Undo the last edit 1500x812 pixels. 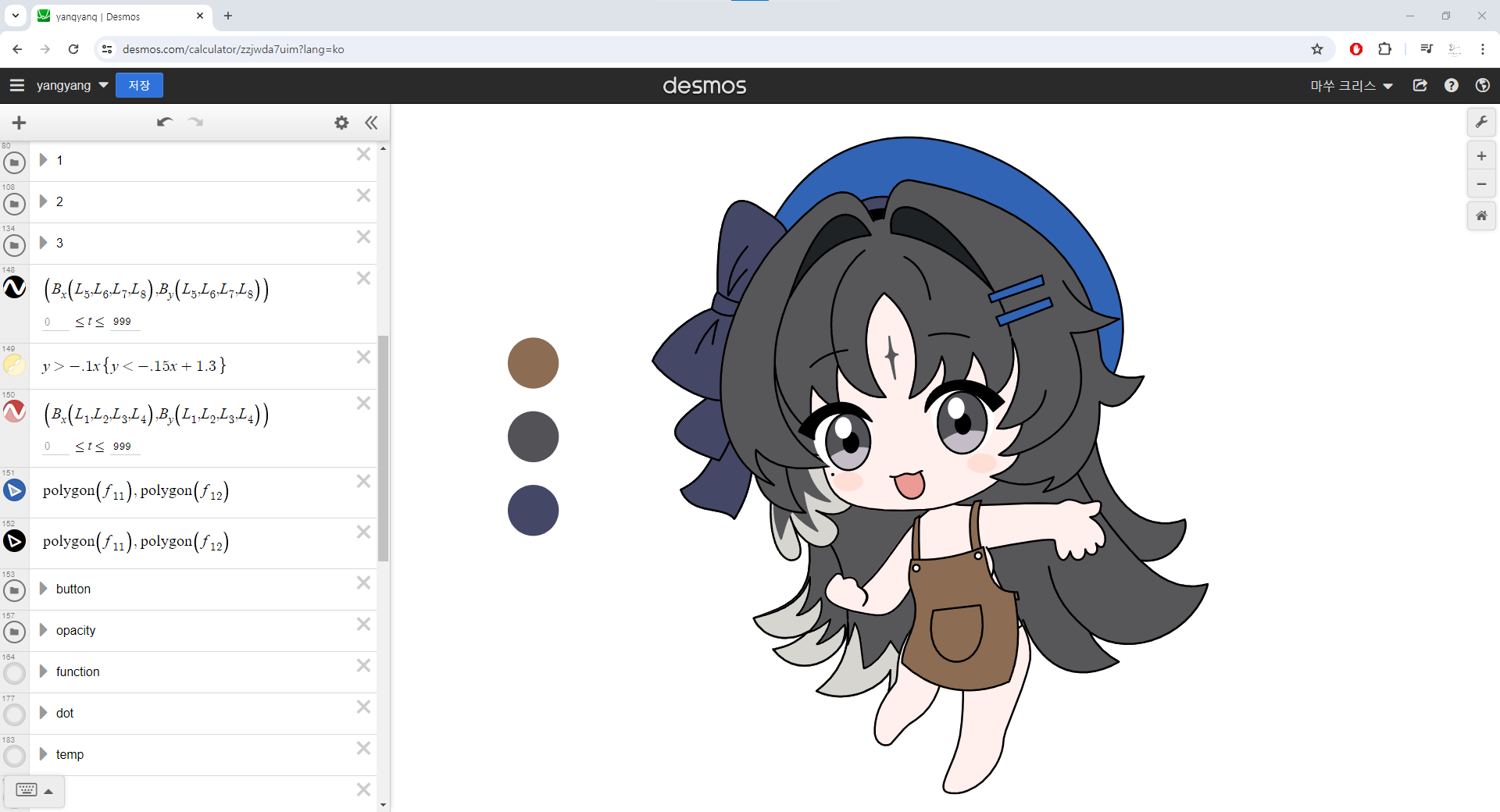[x=164, y=122]
